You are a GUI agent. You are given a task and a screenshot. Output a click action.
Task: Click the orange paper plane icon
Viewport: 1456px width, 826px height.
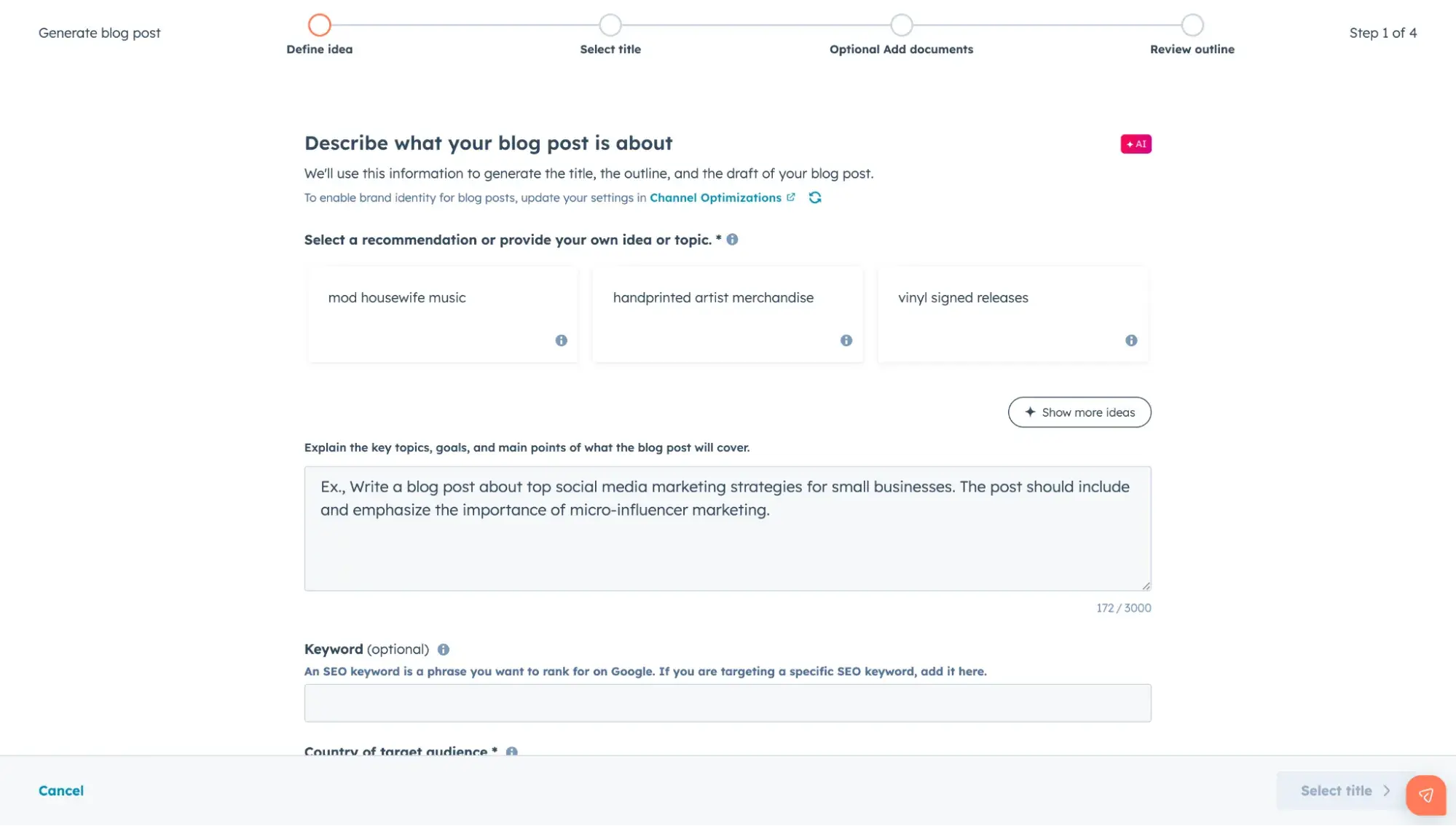tap(1425, 795)
